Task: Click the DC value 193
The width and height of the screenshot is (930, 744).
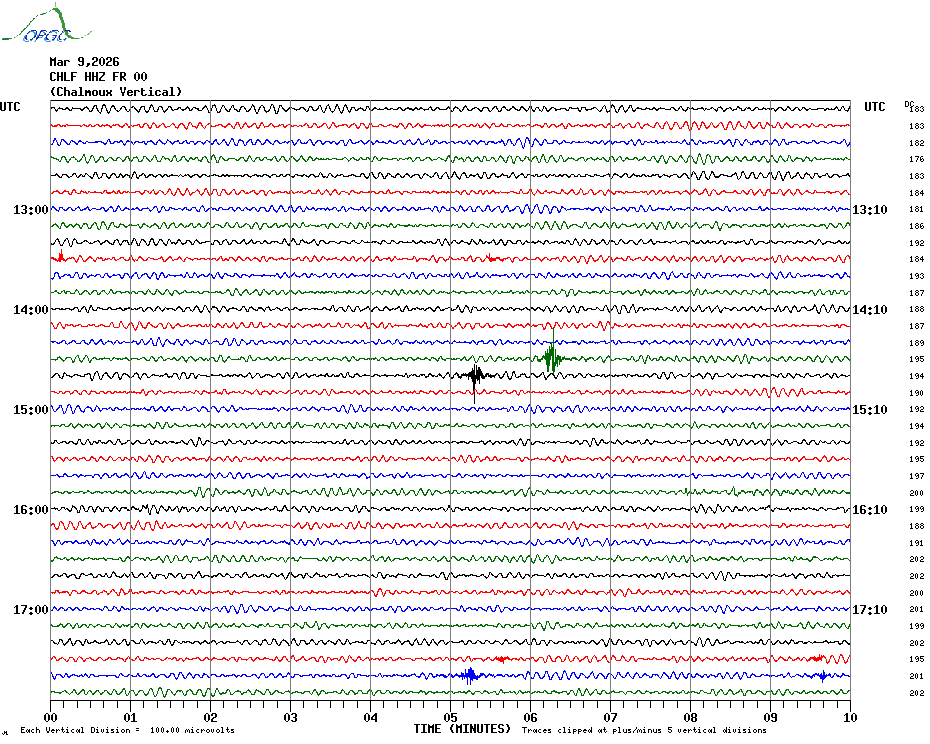Action: 916,276
